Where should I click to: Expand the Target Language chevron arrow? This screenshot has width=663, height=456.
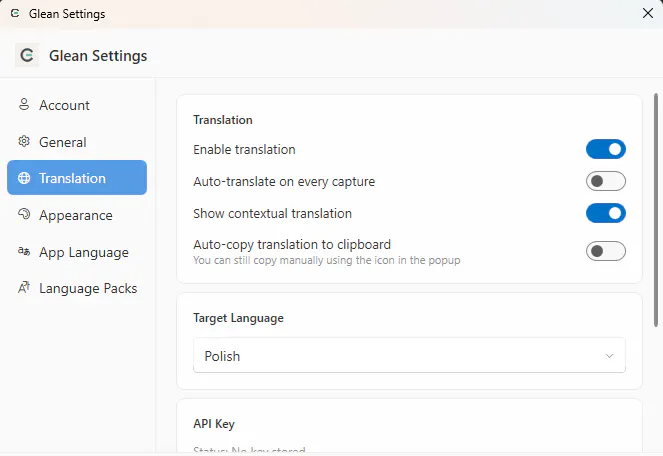[x=609, y=356]
